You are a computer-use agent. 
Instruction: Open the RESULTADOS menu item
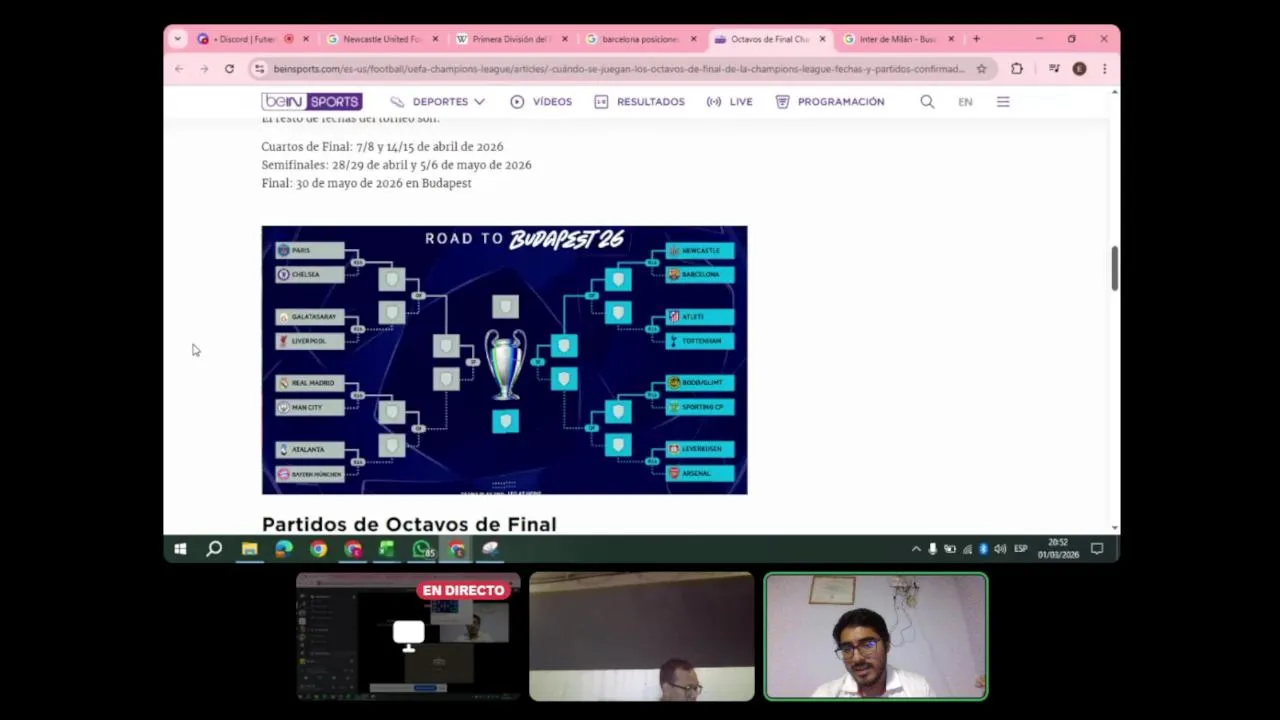[x=639, y=101]
